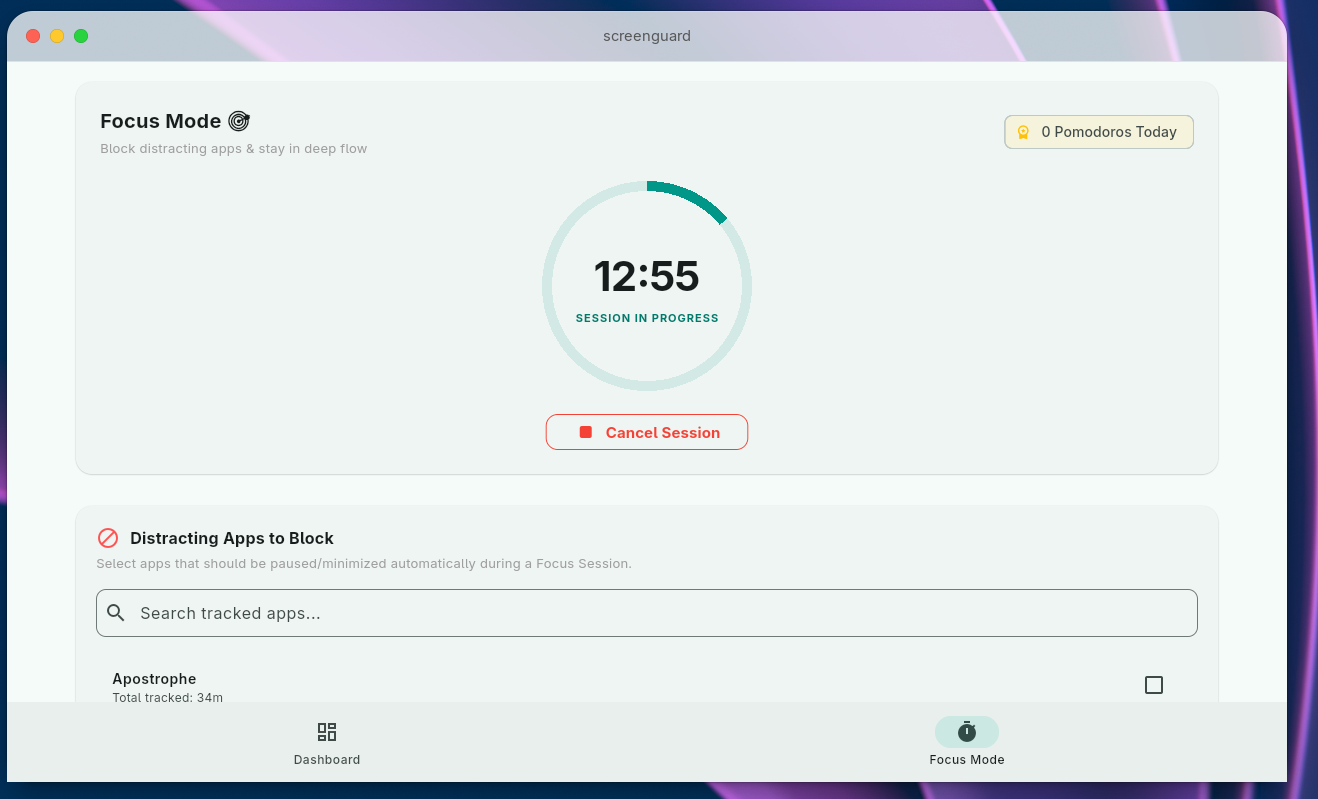Click the Focus Mode timer icon
This screenshot has width=1318, height=799.
pyautogui.click(x=967, y=731)
